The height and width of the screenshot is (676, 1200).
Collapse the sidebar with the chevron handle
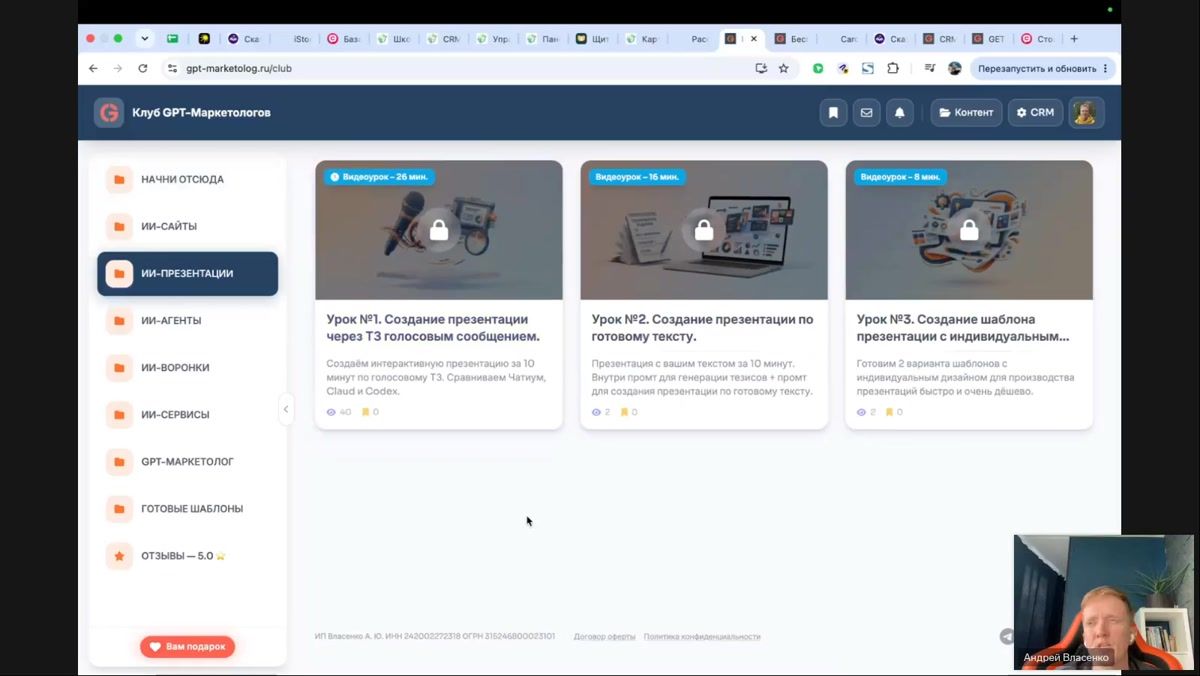pos(286,409)
